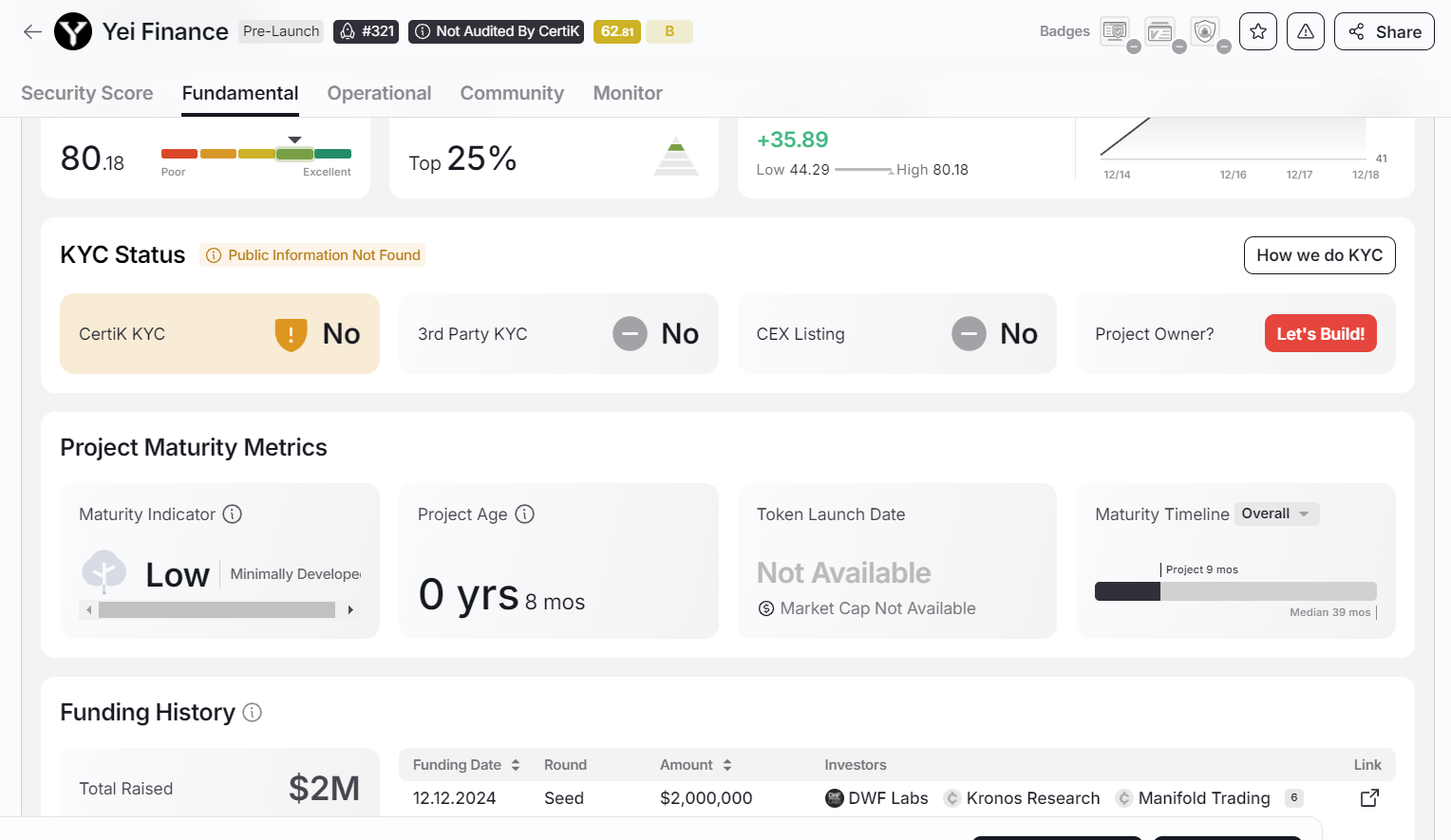
Task: Click the CertiK KYC warning shield icon
Action: (291, 334)
